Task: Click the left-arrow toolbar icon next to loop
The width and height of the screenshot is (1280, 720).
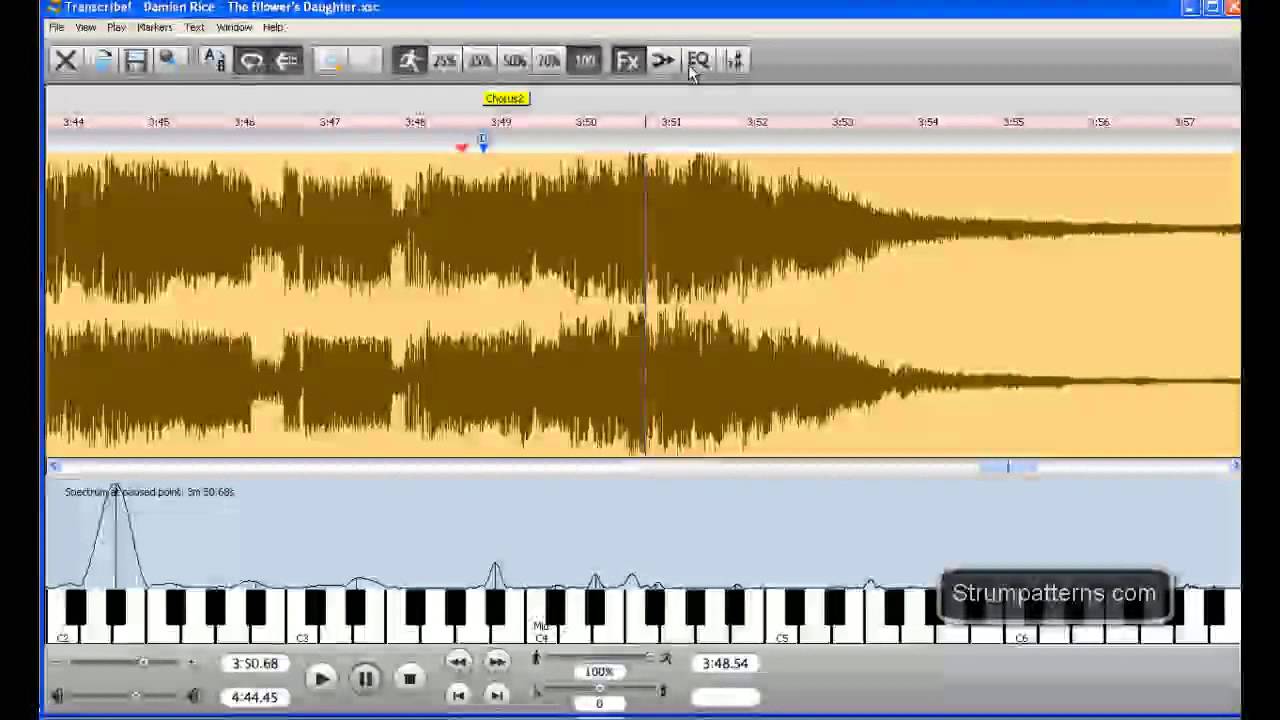Action: click(286, 61)
